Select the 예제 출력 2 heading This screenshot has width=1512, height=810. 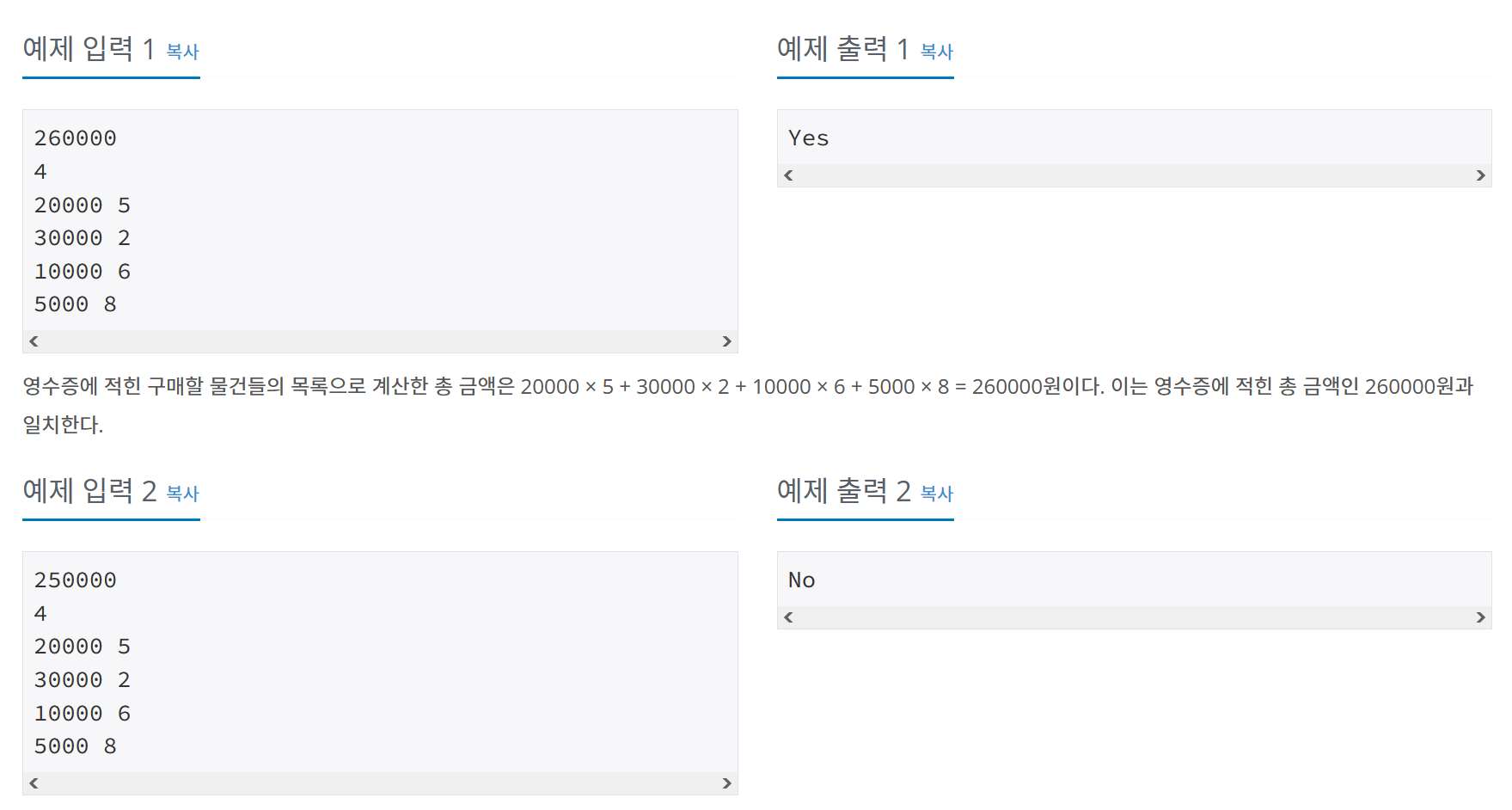(843, 491)
